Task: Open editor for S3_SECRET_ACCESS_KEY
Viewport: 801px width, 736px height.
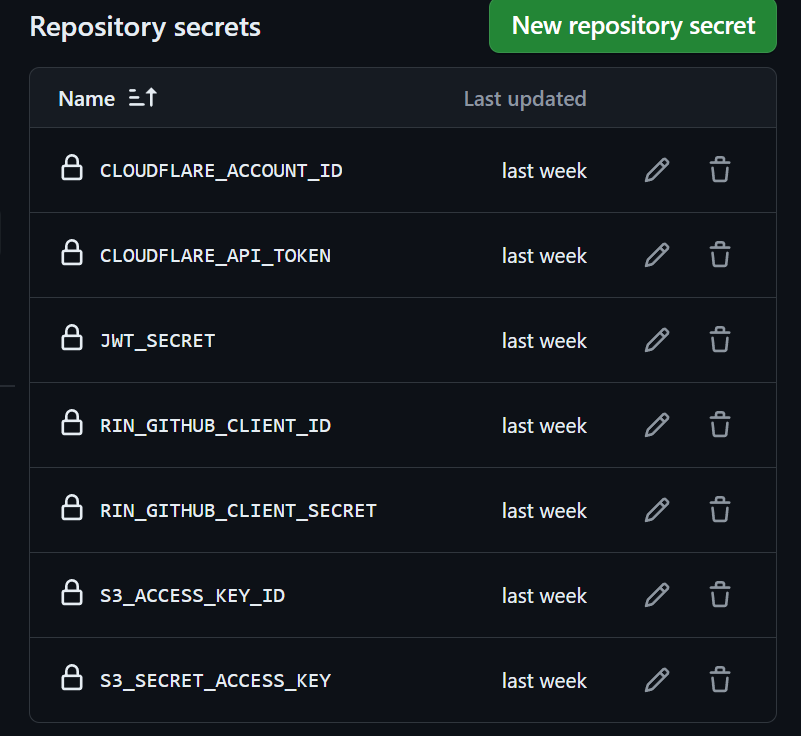Action: pyautogui.click(x=656, y=680)
